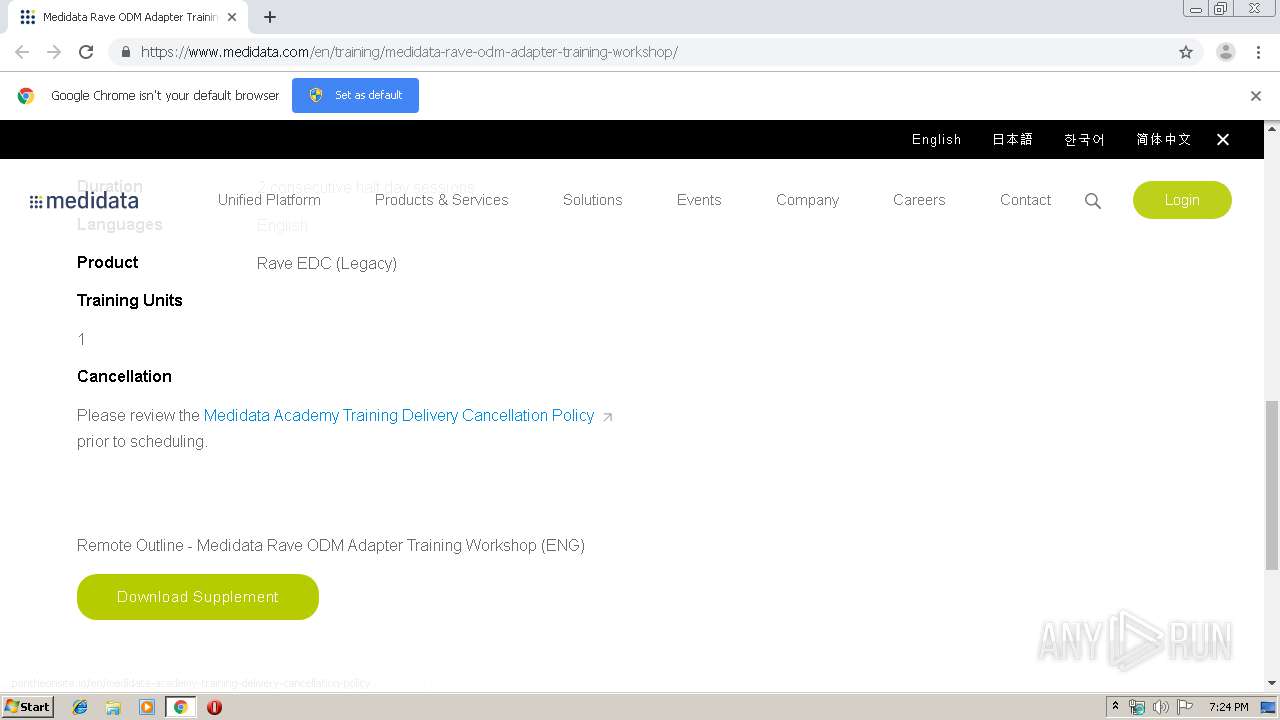
Task: Select English language
Action: (936, 140)
